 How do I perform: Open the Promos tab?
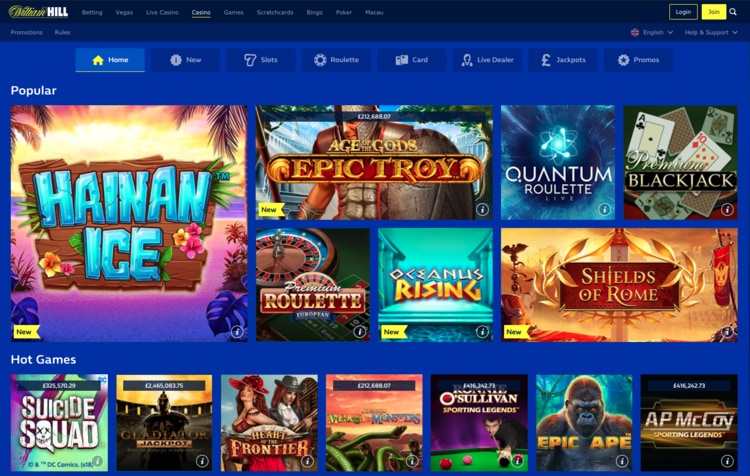click(x=639, y=60)
